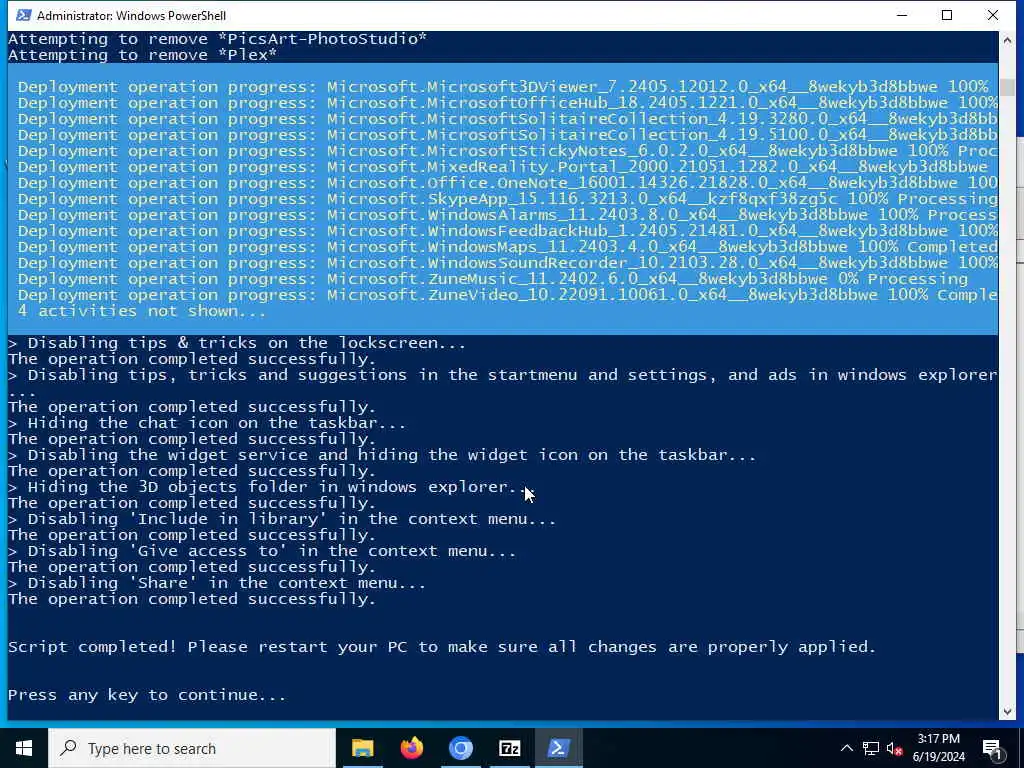Open the notification center icon
This screenshot has width=1024, height=768.
tap(993, 749)
